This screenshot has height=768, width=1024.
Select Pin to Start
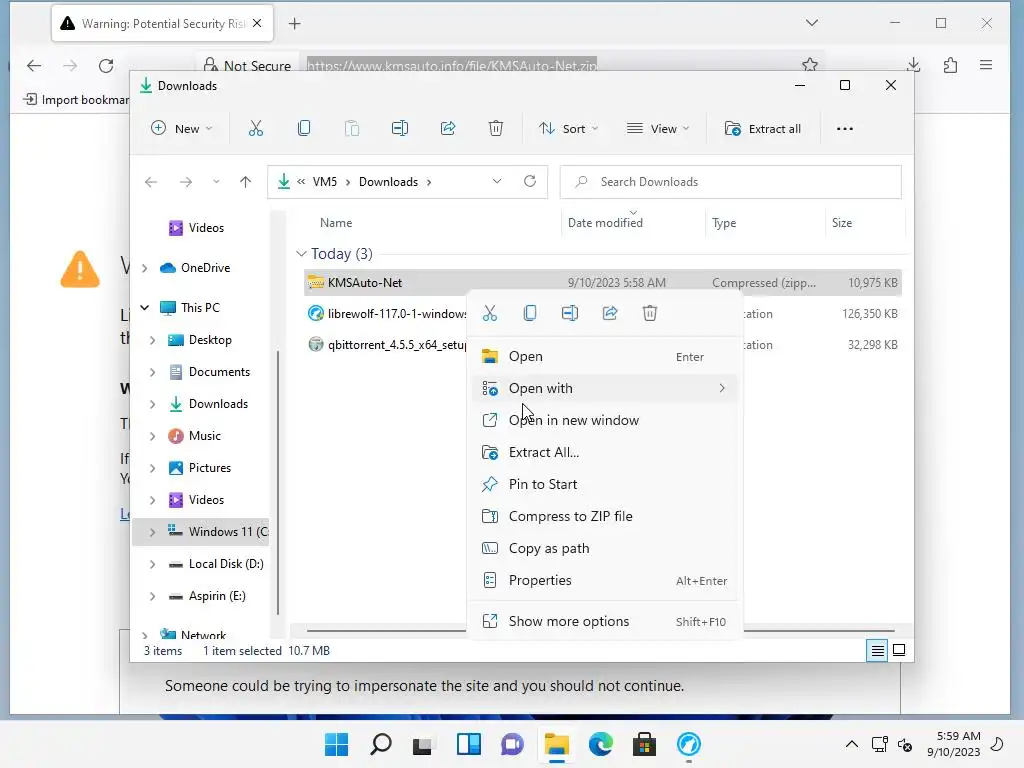[x=605, y=484]
